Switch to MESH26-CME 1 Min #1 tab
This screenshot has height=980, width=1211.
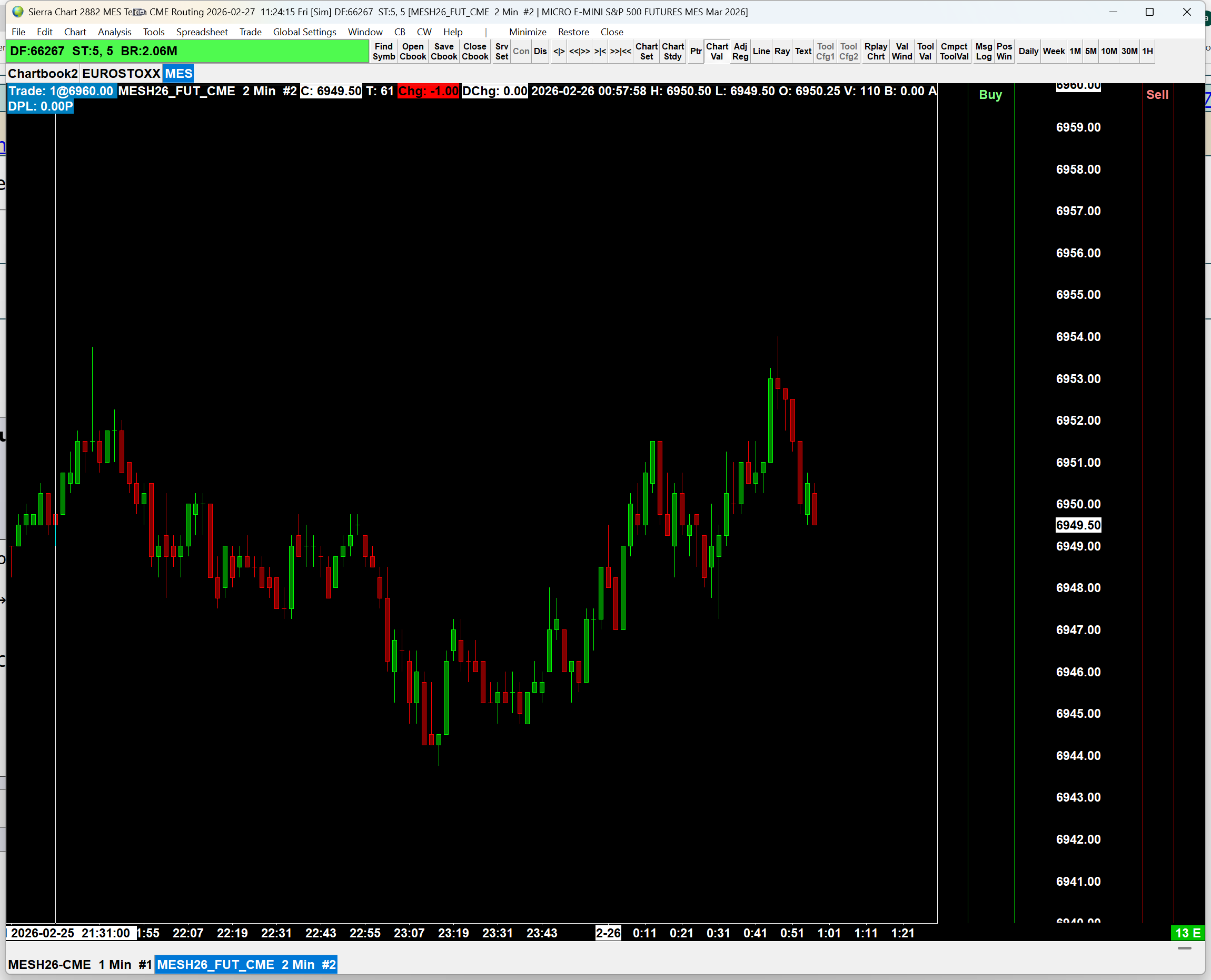coord(80,965)
